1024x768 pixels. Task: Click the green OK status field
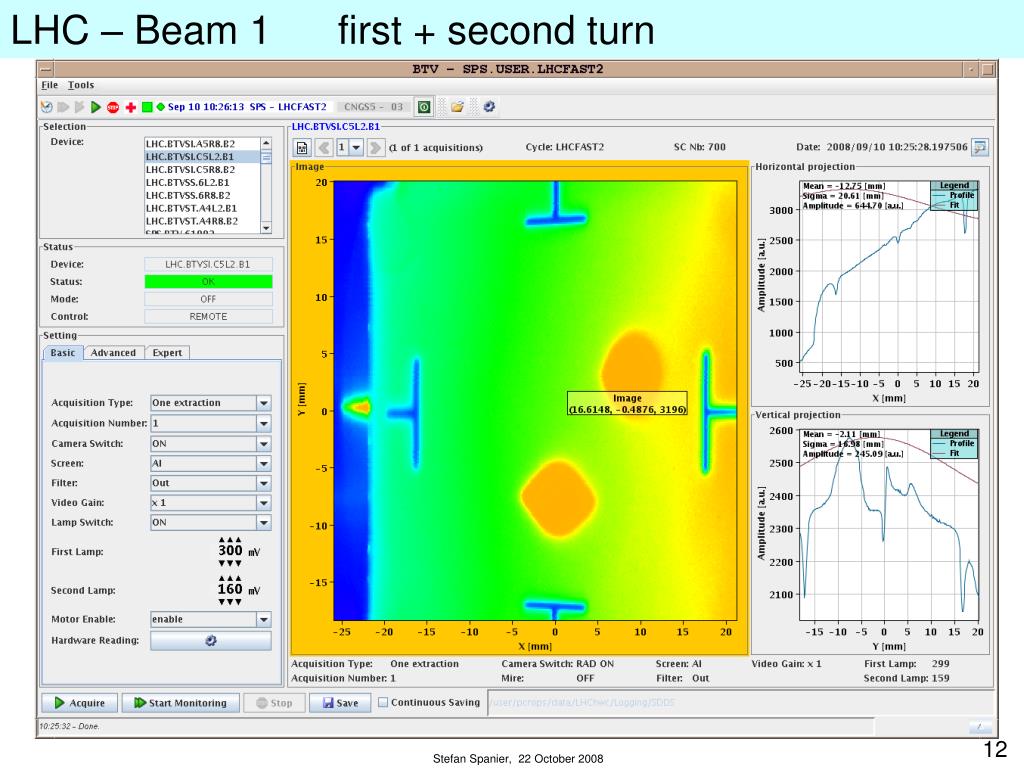click(208, 281)
